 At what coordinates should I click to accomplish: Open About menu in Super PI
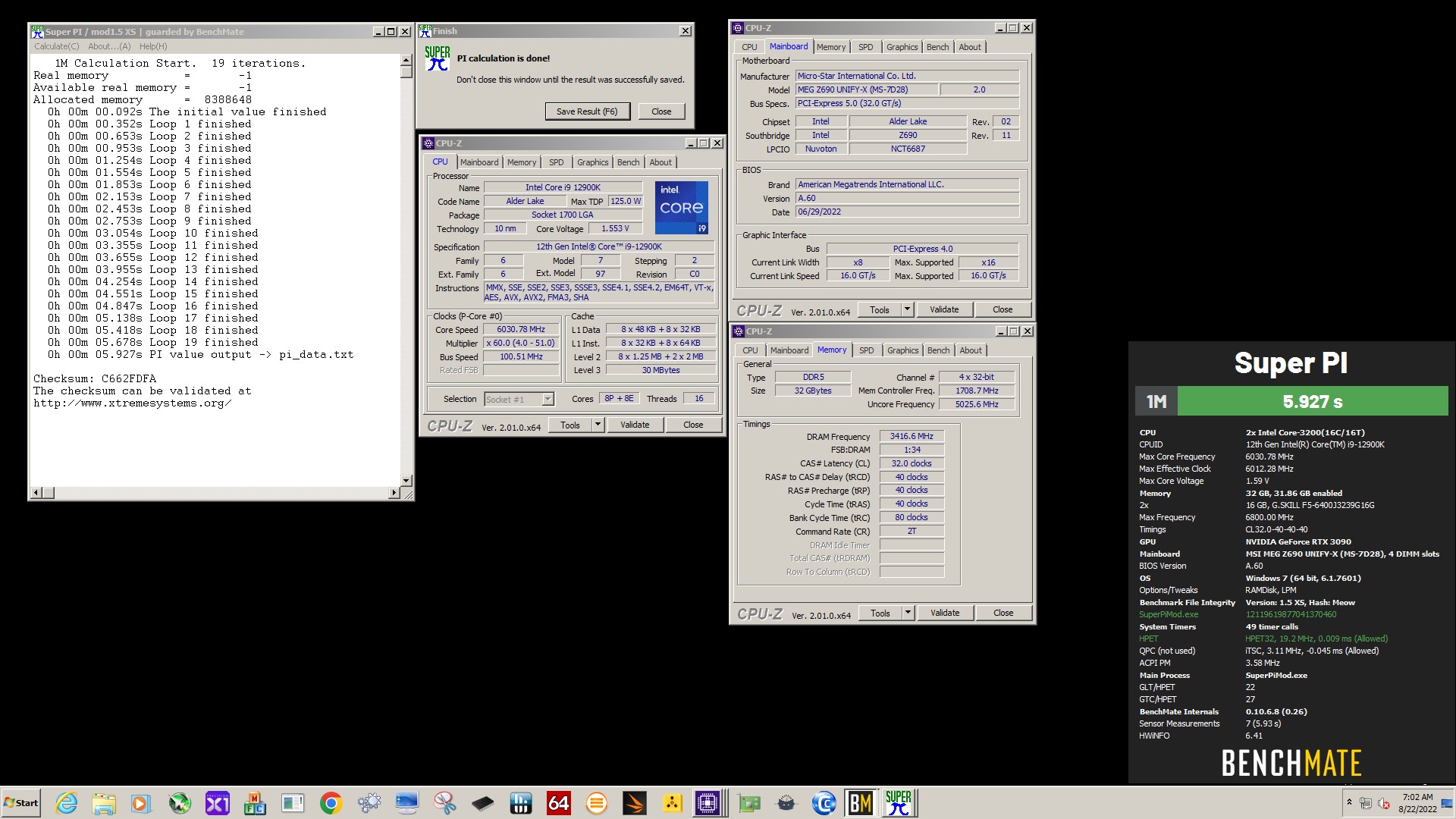(109, 46)
